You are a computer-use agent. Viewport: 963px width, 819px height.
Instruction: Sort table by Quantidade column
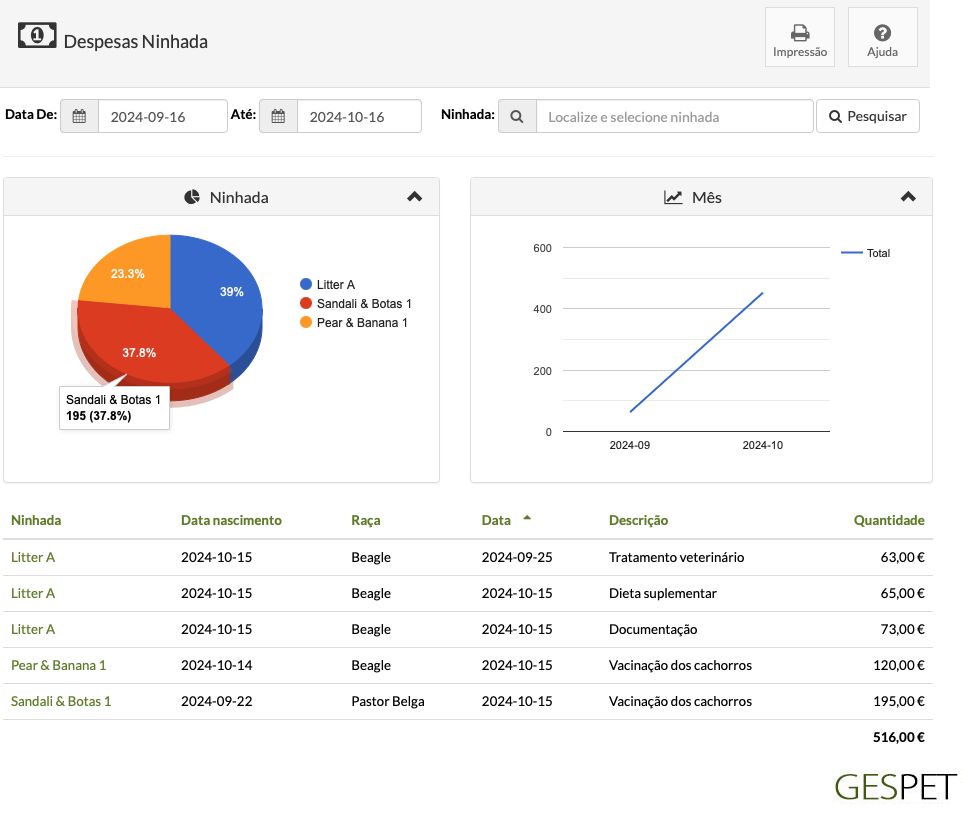point(889,520)
